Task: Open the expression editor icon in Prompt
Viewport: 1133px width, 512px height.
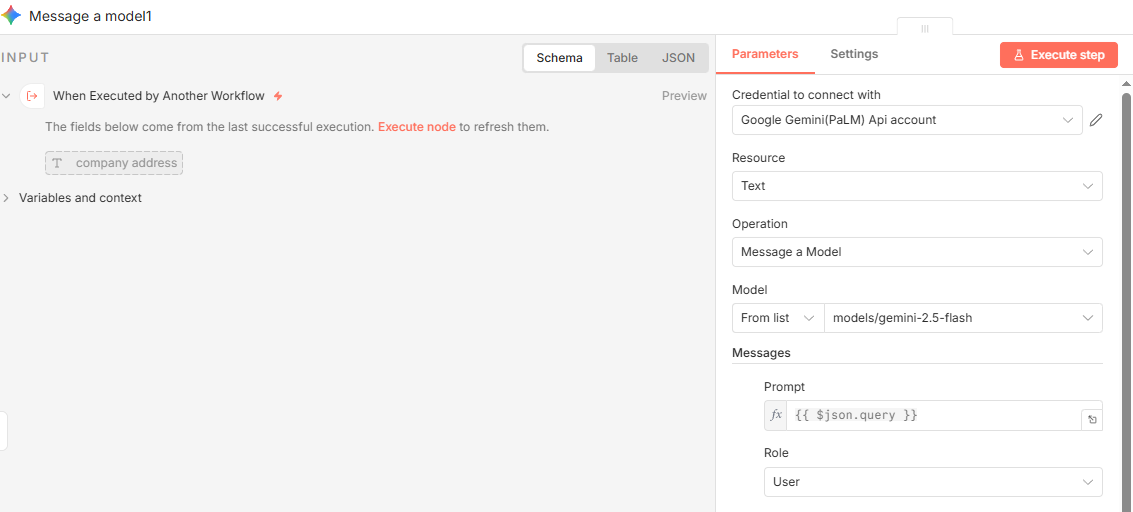Action: 1092,420
